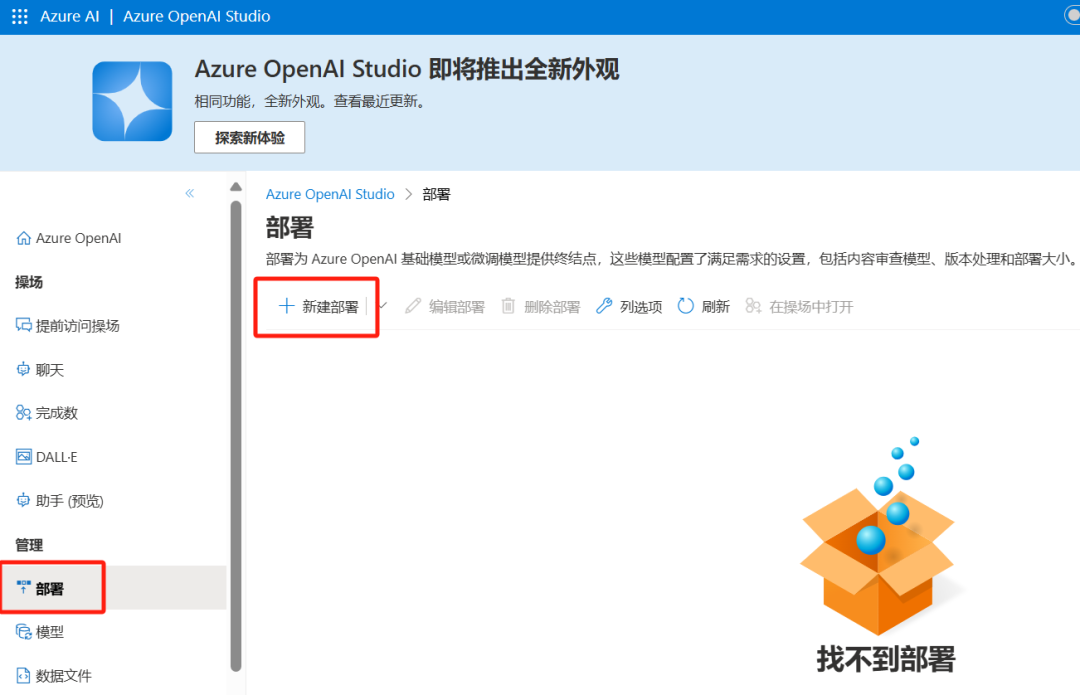Expand the dropdown arrow beside 新建部署

pyautogui.click(x=381, y=307)
